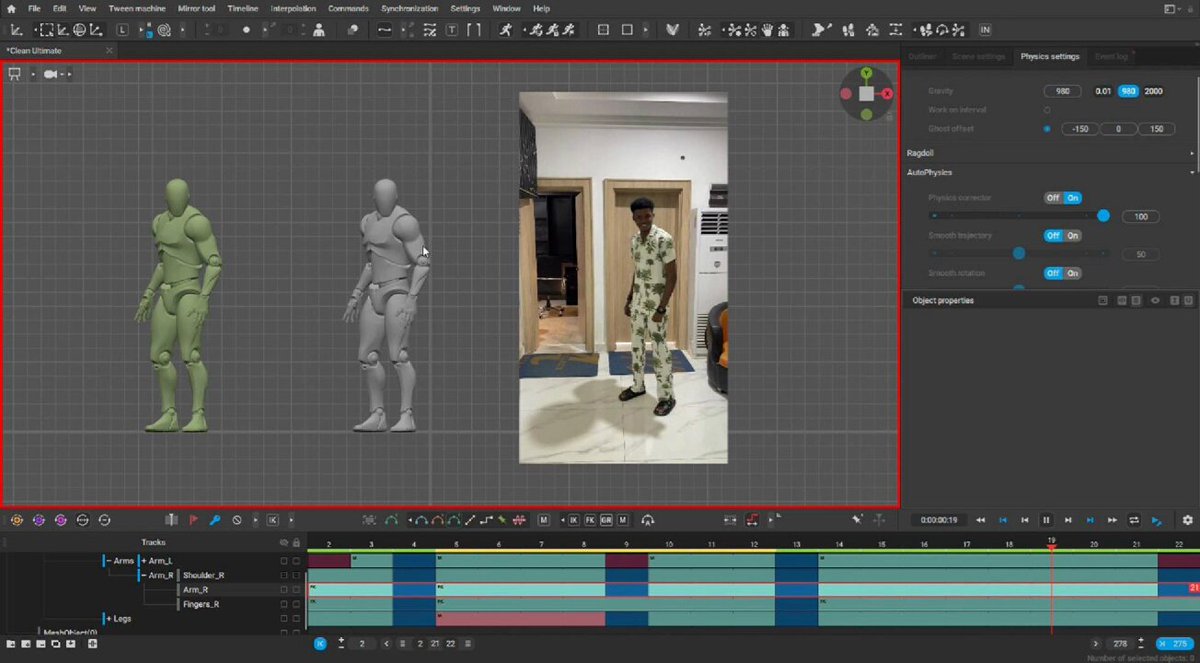Pause the animation playback
The width and height of the screenshot is (1200, 663).
coord(1046,520)
